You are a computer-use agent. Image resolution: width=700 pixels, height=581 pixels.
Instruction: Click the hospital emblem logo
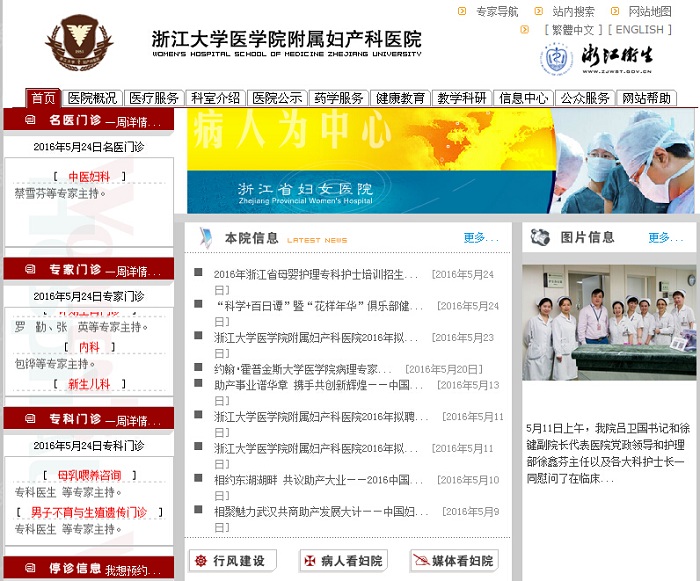[x=79, y=42]
